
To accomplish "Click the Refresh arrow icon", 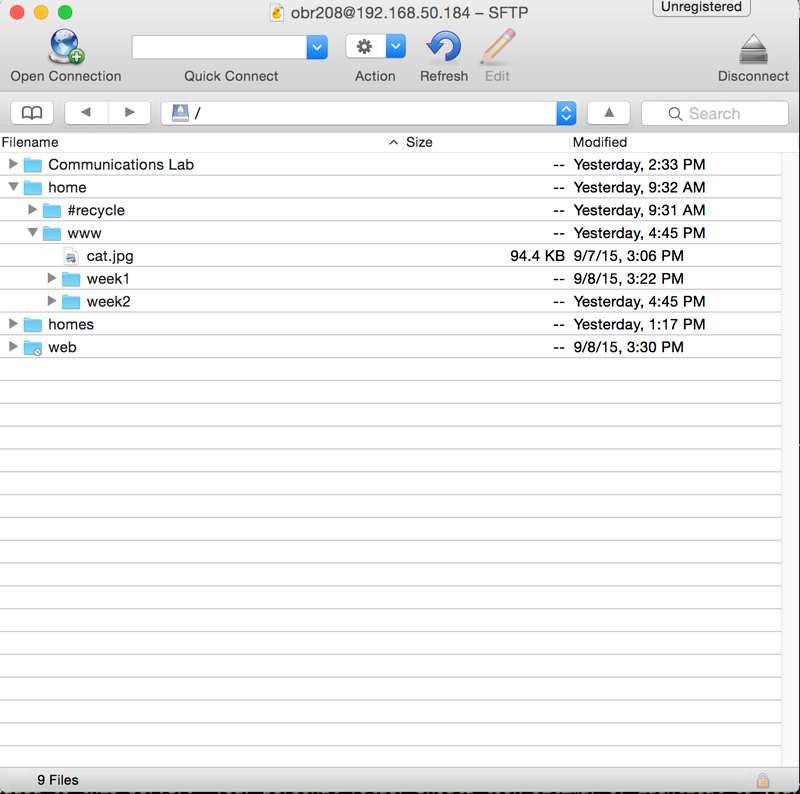I will (443, 47).
